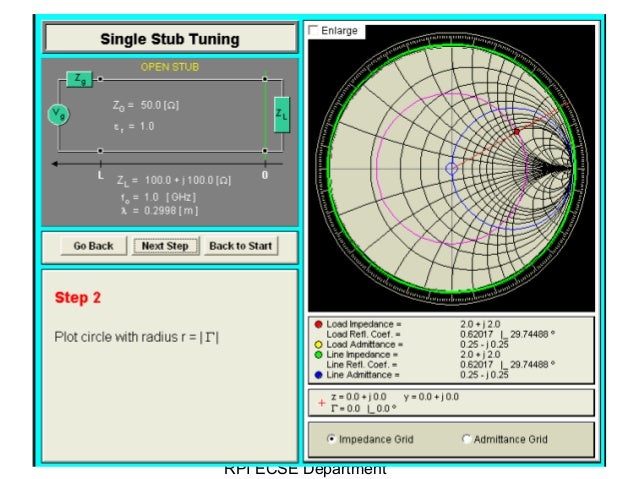This screenshot has width=638, height=479.
Task: Select the Zg generator impedance block
Action: [79, 78]
